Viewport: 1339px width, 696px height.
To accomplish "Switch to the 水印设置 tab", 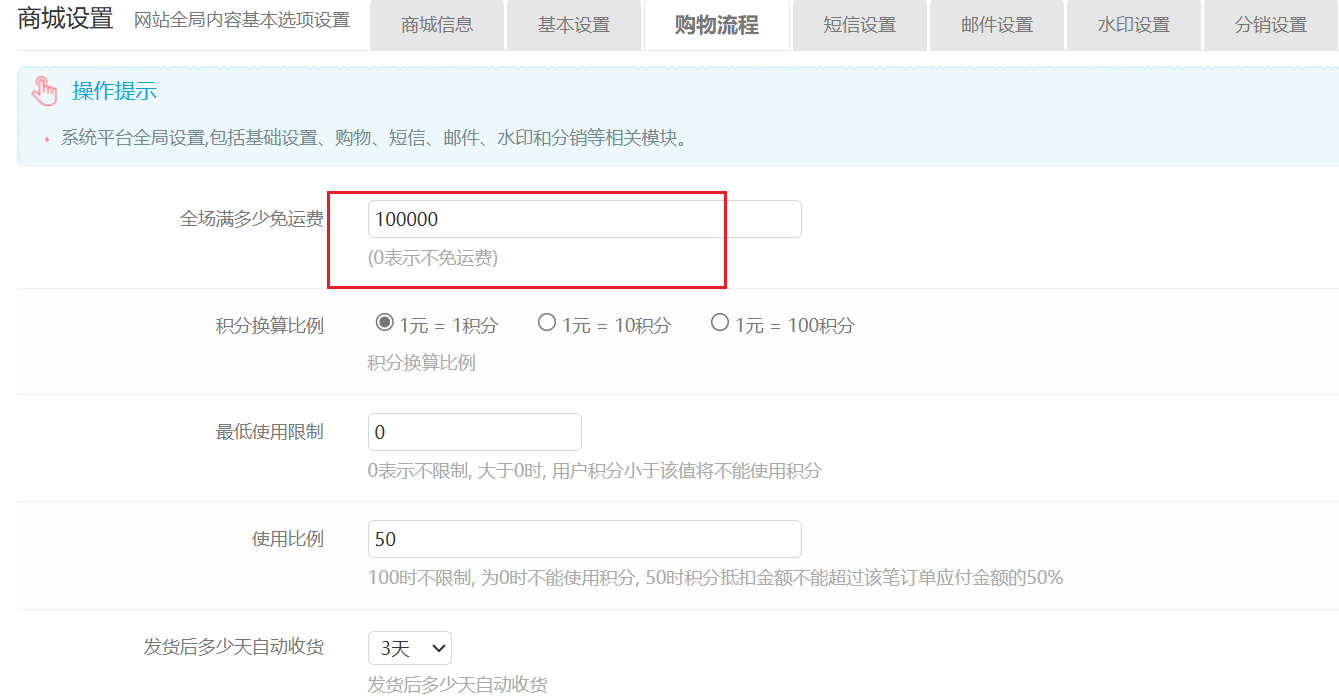I will [x=1134, y=25].
